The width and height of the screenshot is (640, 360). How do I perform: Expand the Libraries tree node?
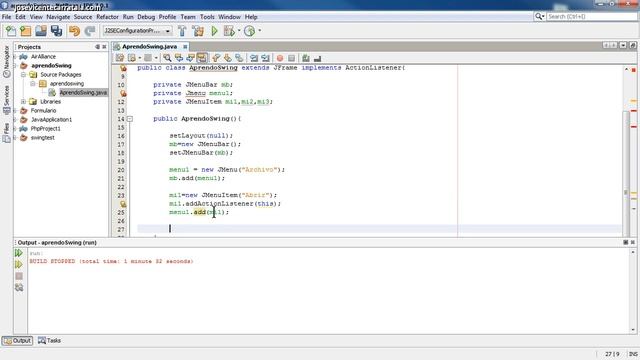click(24, 102)
